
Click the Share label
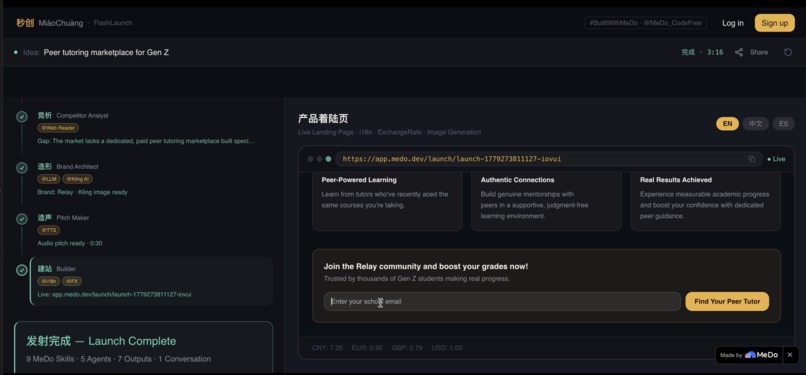(759, 52)
